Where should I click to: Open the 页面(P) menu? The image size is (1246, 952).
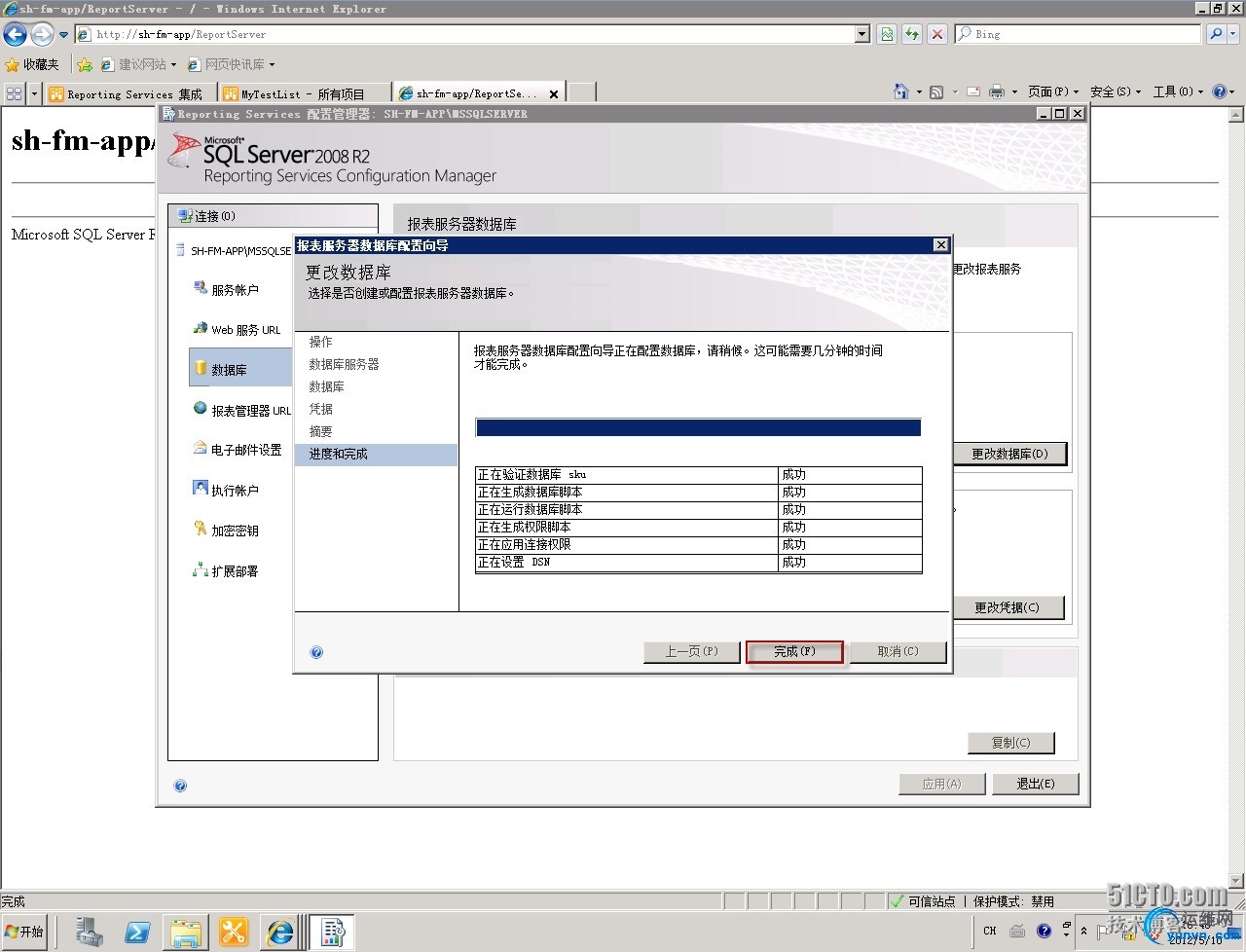[x=1052, y=92]
